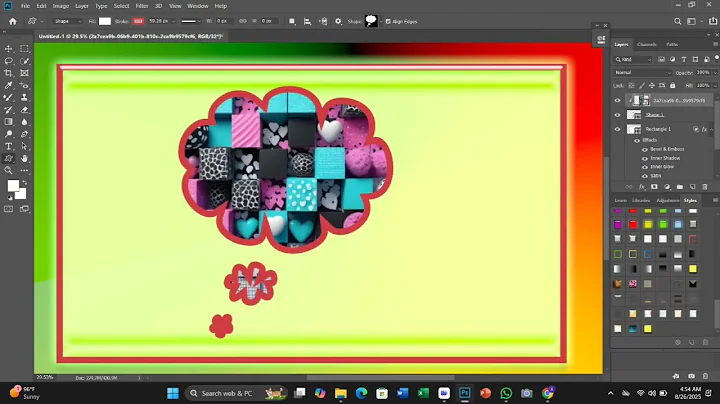Open the stroke width dropdown
Screen dimensions: 720x404
173,21
